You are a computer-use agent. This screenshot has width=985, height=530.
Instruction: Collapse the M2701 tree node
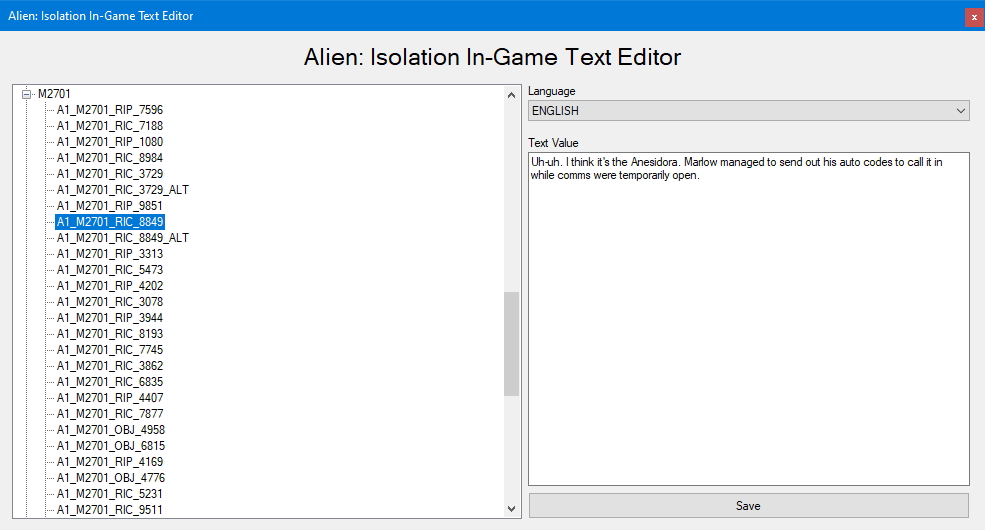click(x=26, y=94)
